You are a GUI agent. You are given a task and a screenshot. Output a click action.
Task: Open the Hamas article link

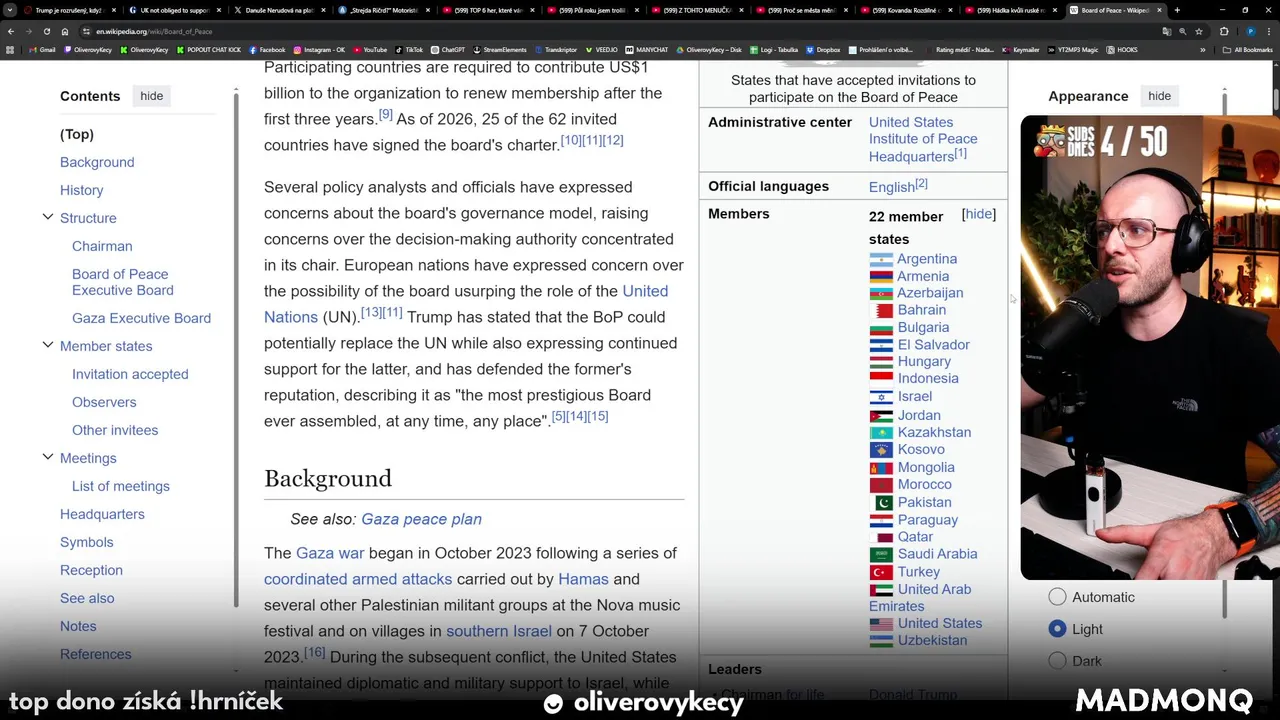pyautogui.click(x=583, y=579)
